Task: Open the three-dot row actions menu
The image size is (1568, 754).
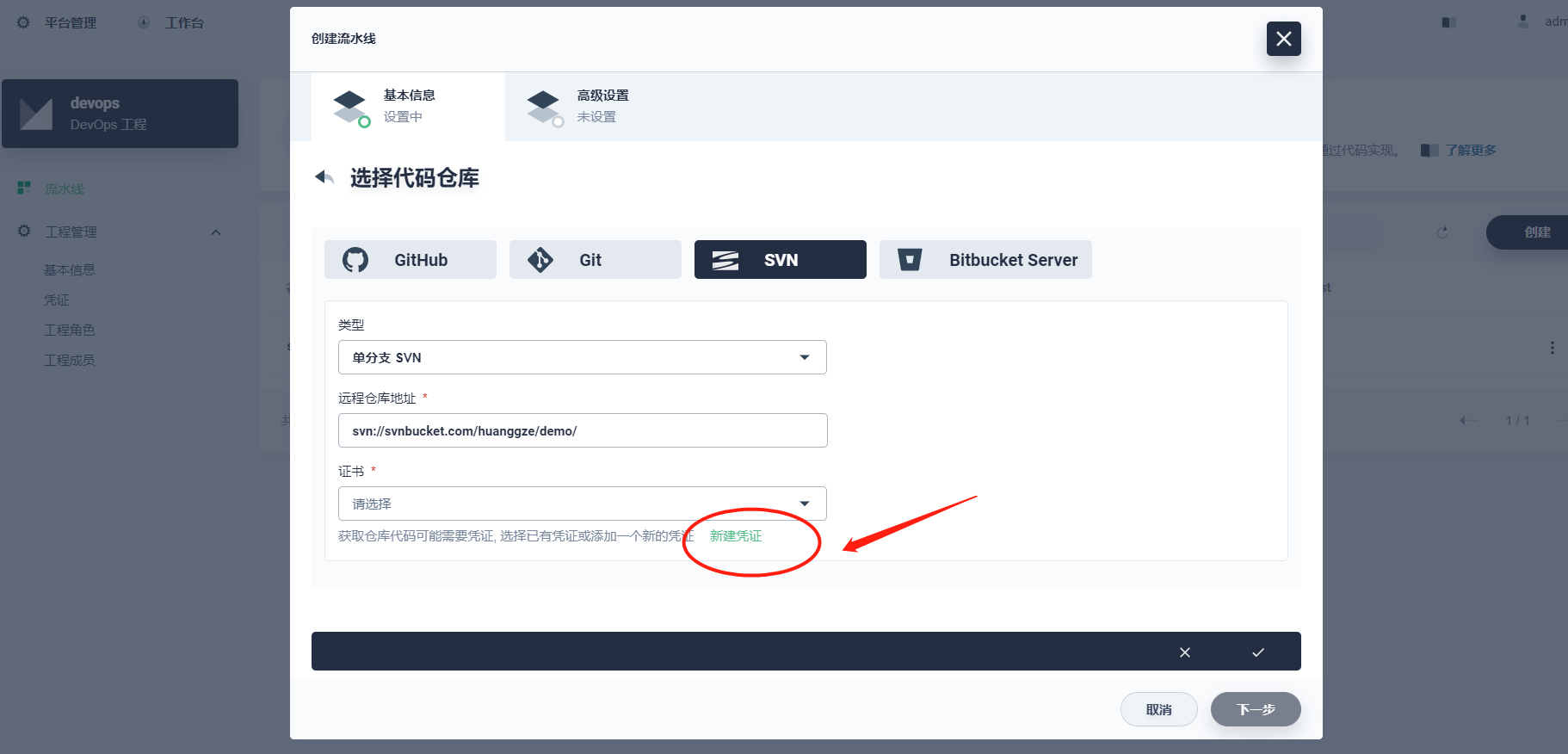Action: click(1553, 348)
